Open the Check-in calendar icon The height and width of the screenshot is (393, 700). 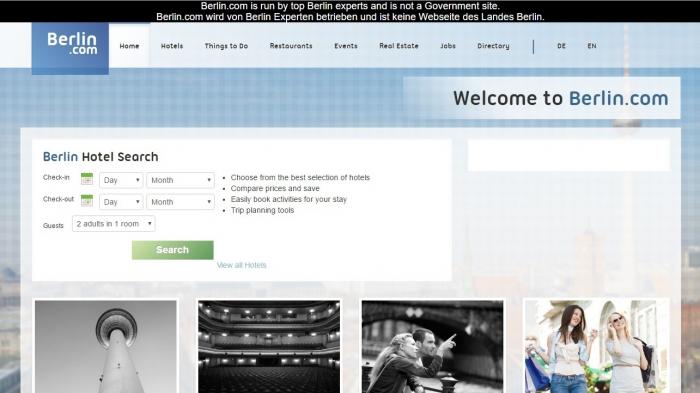(87, 179)
